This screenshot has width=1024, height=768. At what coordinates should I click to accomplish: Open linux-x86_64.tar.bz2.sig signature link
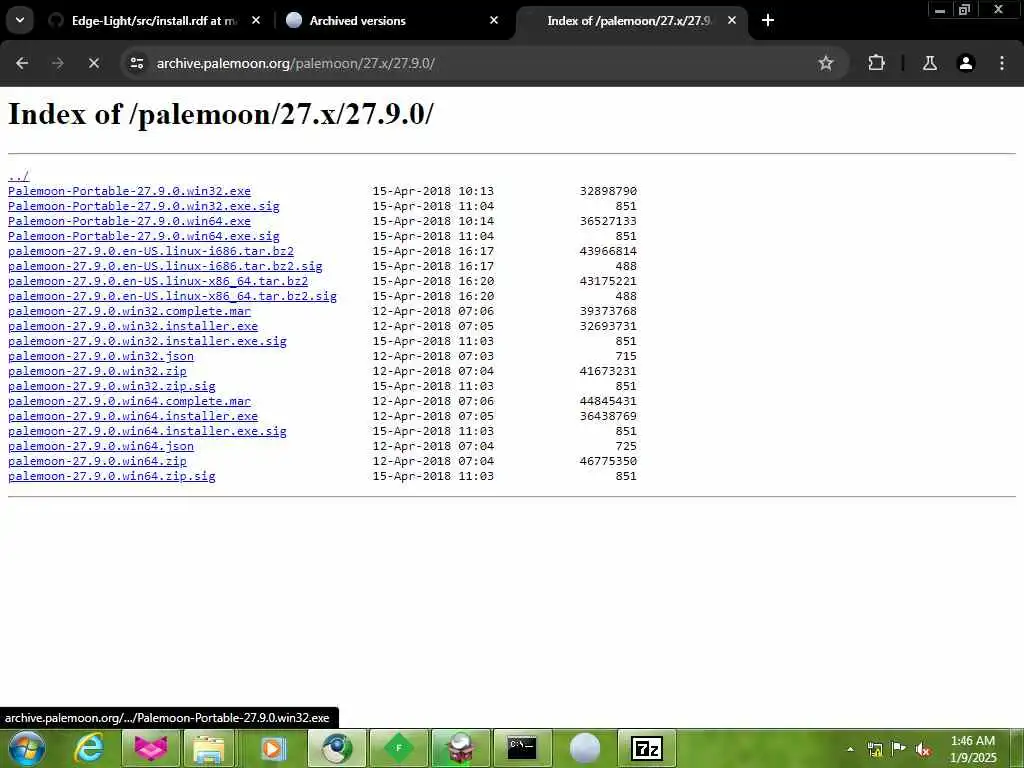click(172, 296)
